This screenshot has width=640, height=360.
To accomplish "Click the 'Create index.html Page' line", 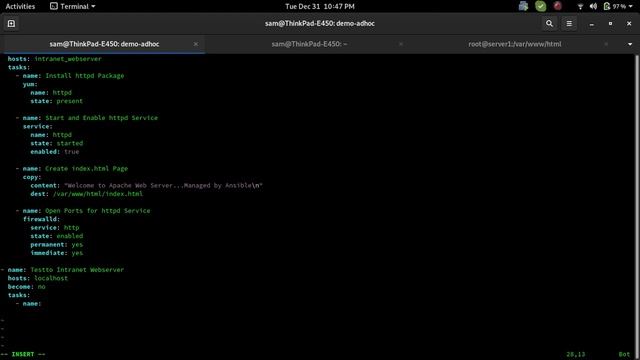I will click(x=71, y=169).
